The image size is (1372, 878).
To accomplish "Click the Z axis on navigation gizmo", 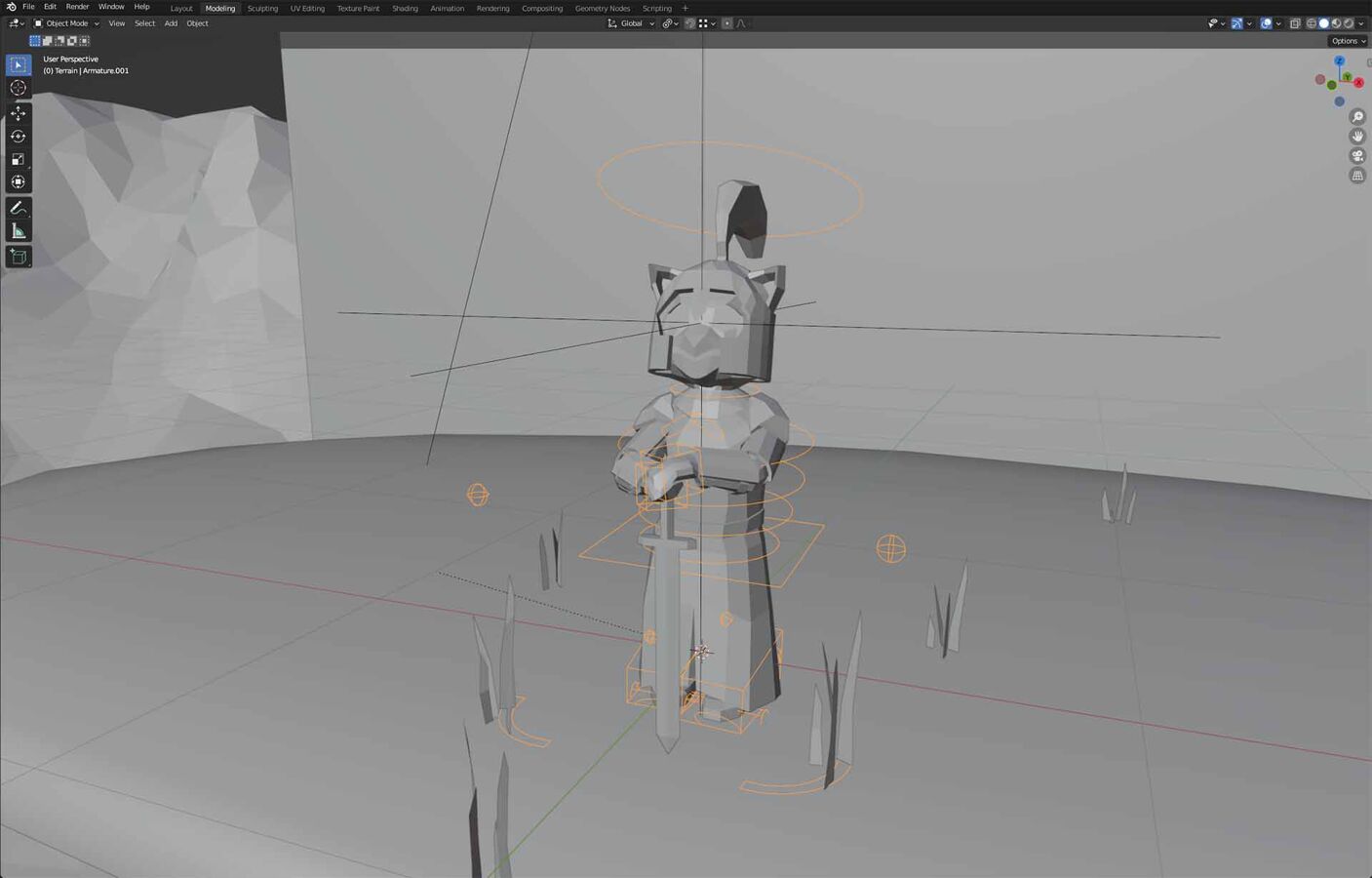I will [1340, 61].
